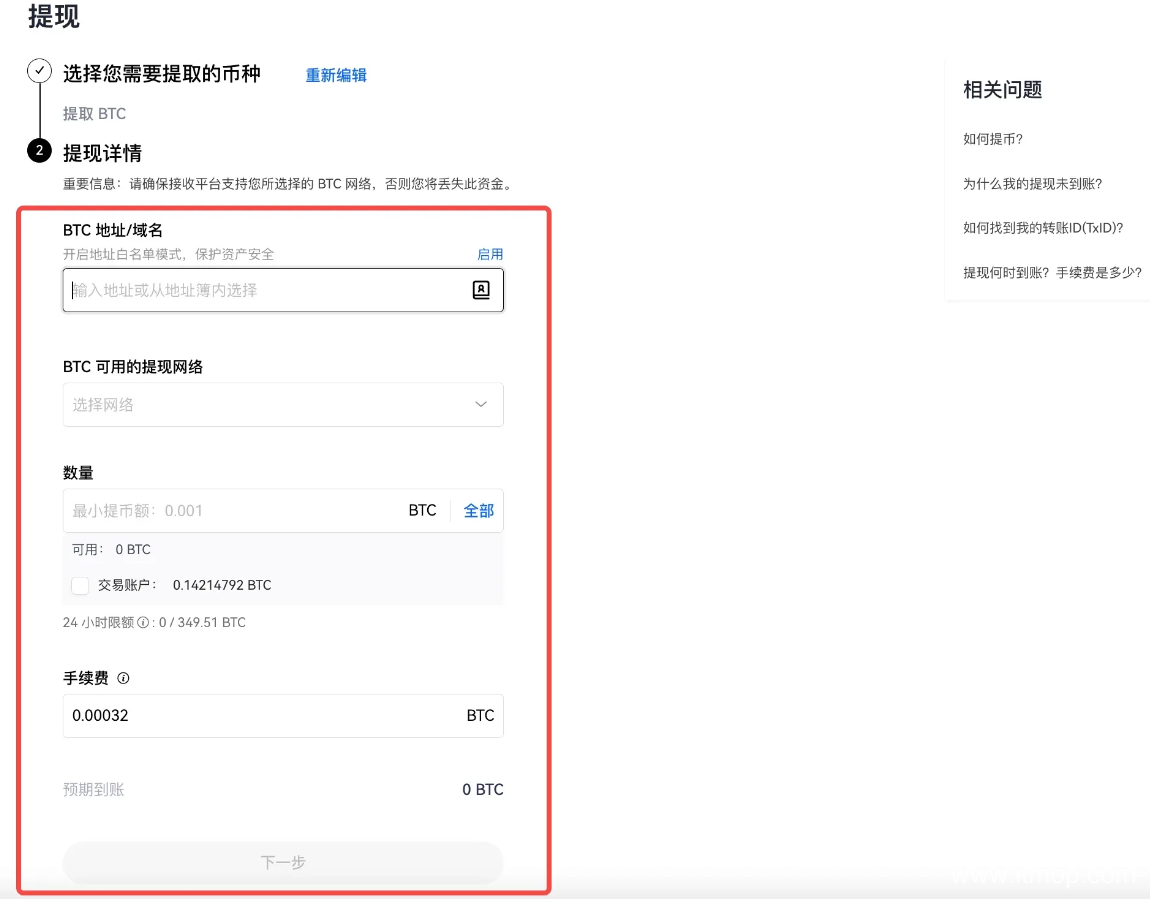Open the 如何提币? help question
Image resolution: width=1150 pixels, height=899 pixels.
[992, 139]
